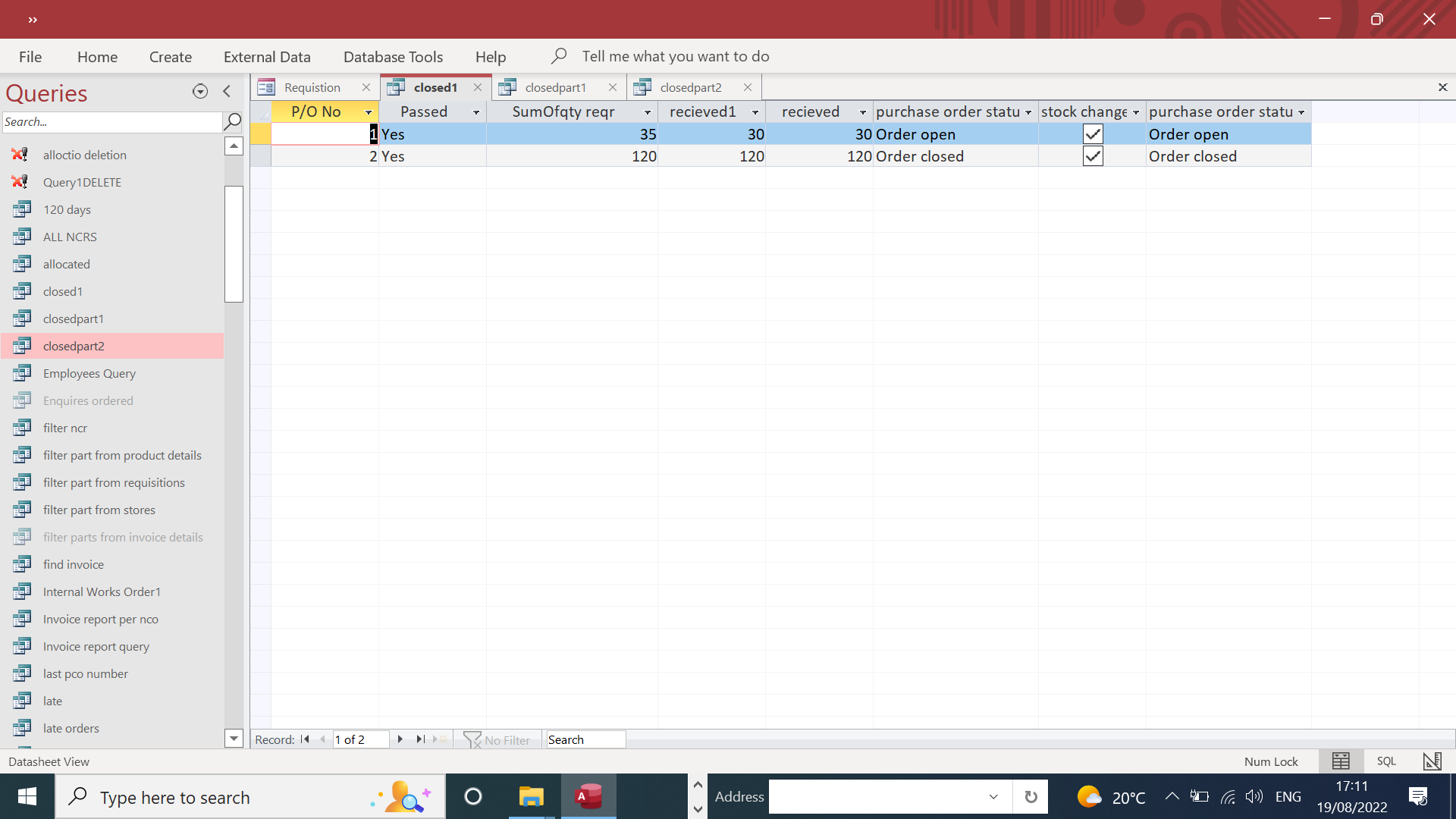Image resolution: width=1456 pixels, height=819 pixels.
Task: Switch to the closedpart2 tab
Action: pyautogui.click(x=691, y=87)
